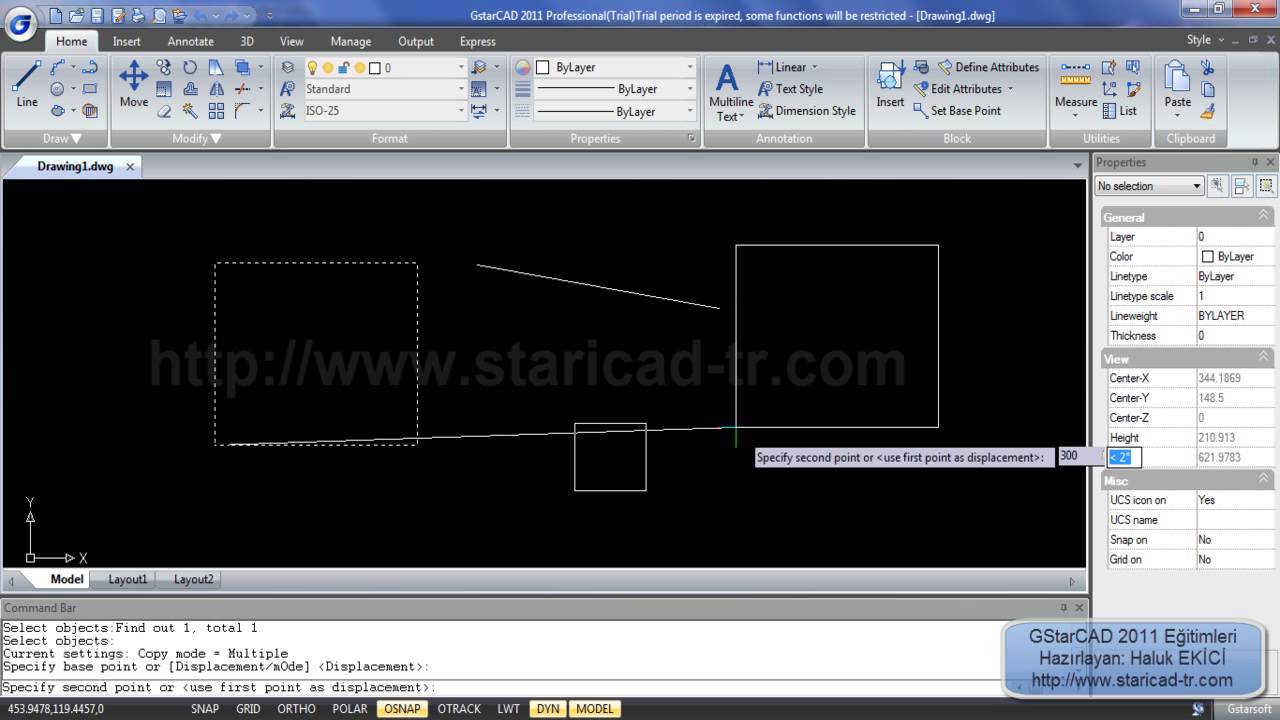
Task: Click the Match Properties brush icon
Action: click(x=1207, y=111)
